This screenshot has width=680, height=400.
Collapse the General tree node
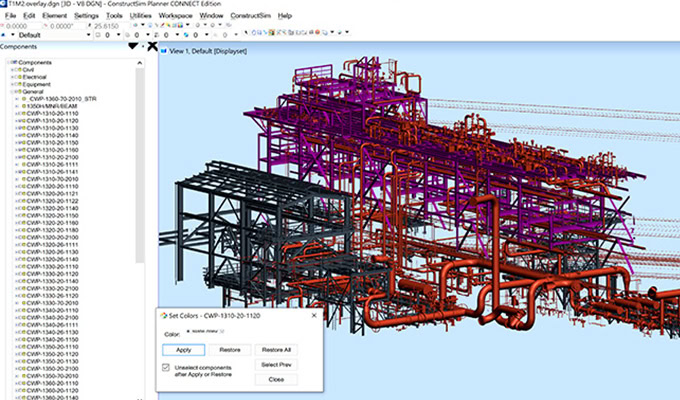[x=11, y=92]
